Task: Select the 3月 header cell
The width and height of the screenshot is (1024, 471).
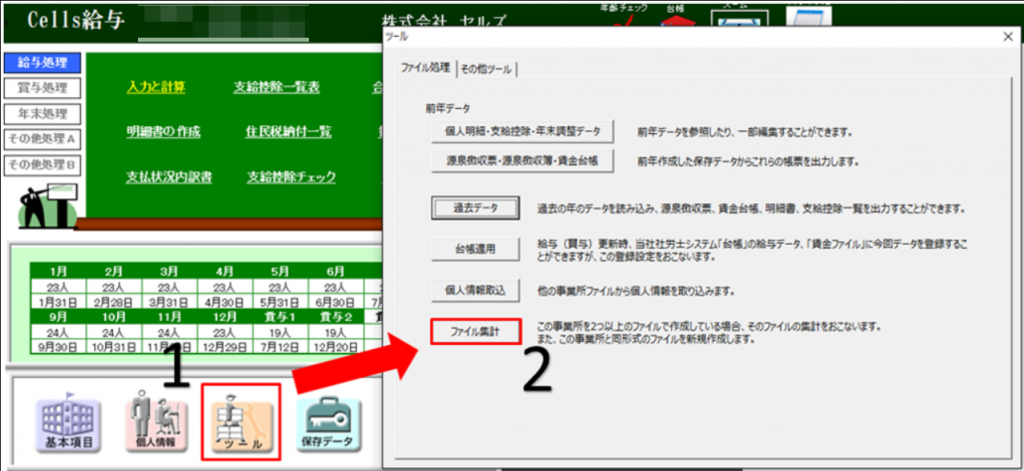Action: point(169,270)
